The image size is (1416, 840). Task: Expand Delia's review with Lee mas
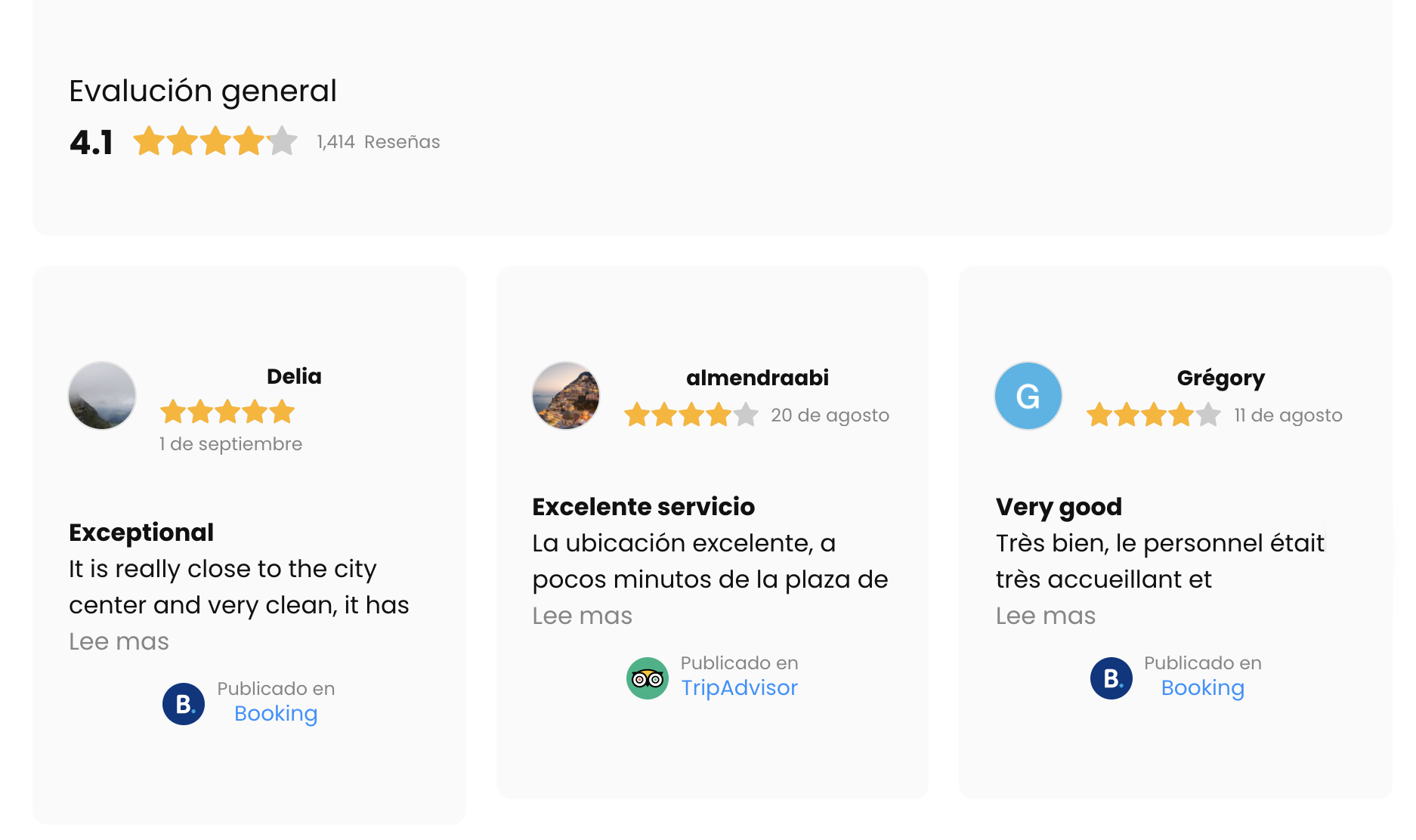119,641
